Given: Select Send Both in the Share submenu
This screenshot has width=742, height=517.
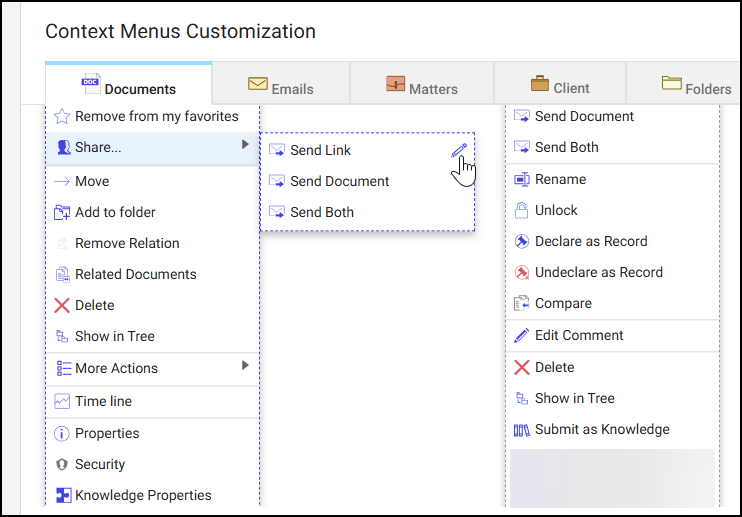Looking at the screenshot, I should (367, 212).
